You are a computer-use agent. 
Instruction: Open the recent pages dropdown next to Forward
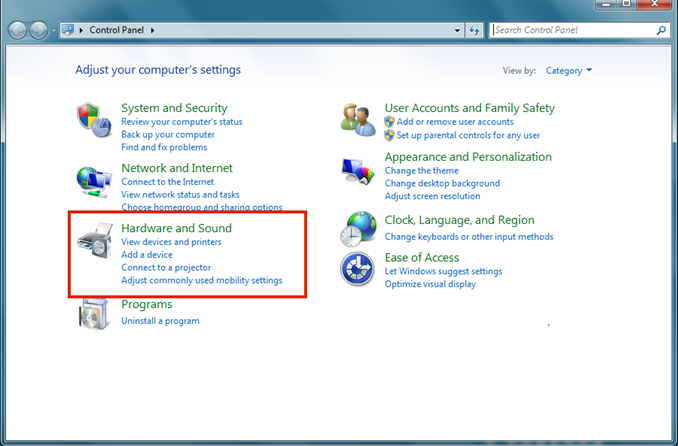[x=54, y=31]
